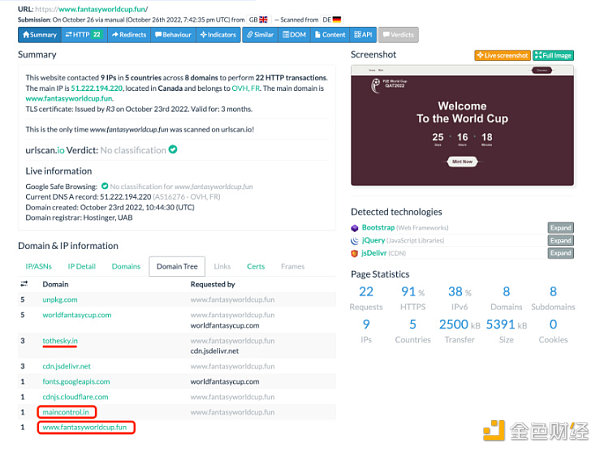Open the maincontrol.in domain link
This screenshot has width=600, height=452.
[x=66, y=412]
